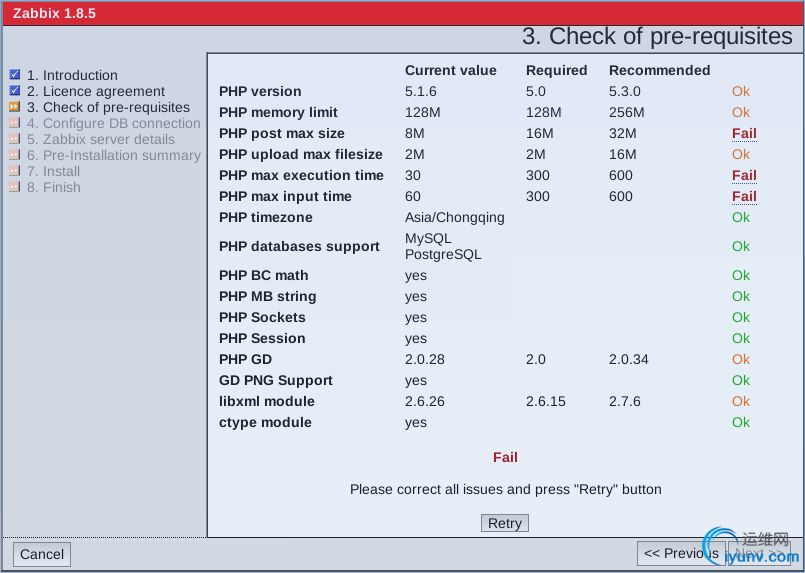Select step 1. Introduction
The width and height of the screenshot is (805, 573).
(72, 75)
